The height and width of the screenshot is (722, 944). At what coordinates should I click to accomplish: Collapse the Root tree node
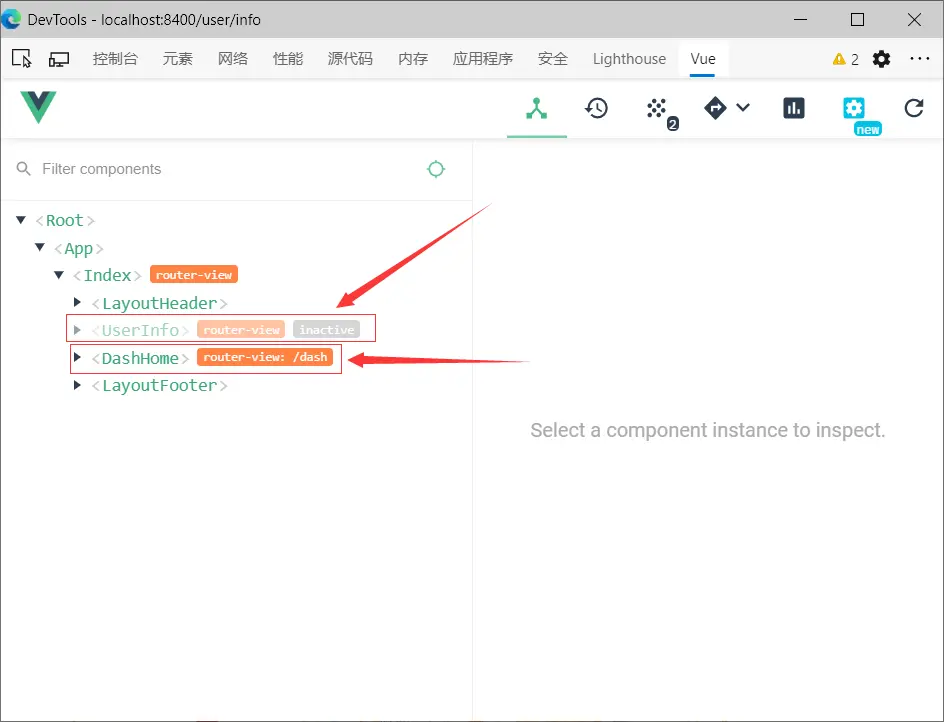click(x=21, y=220)
